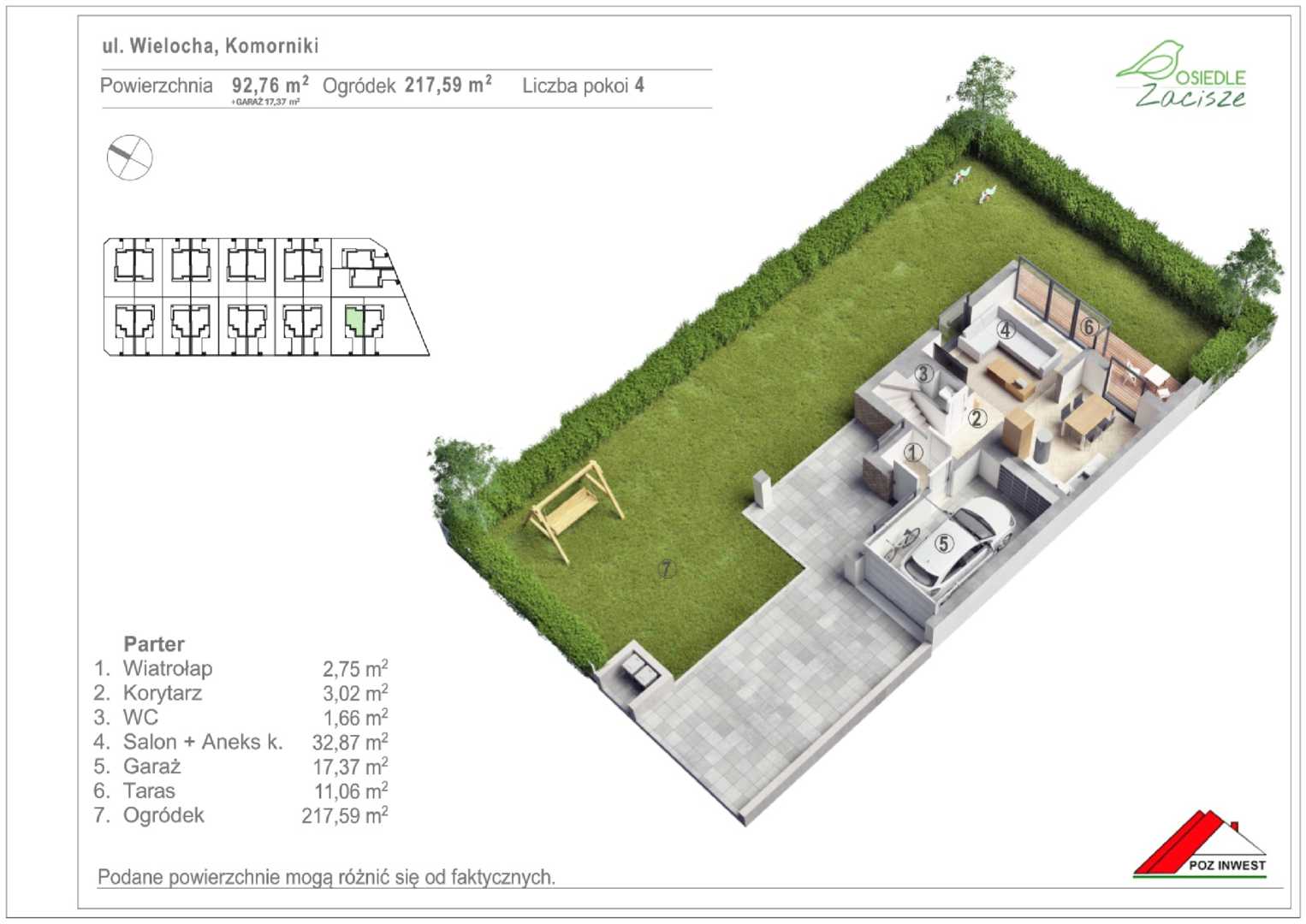
Task: Click the grey sofa in the living room
Action: [1010, 343]
